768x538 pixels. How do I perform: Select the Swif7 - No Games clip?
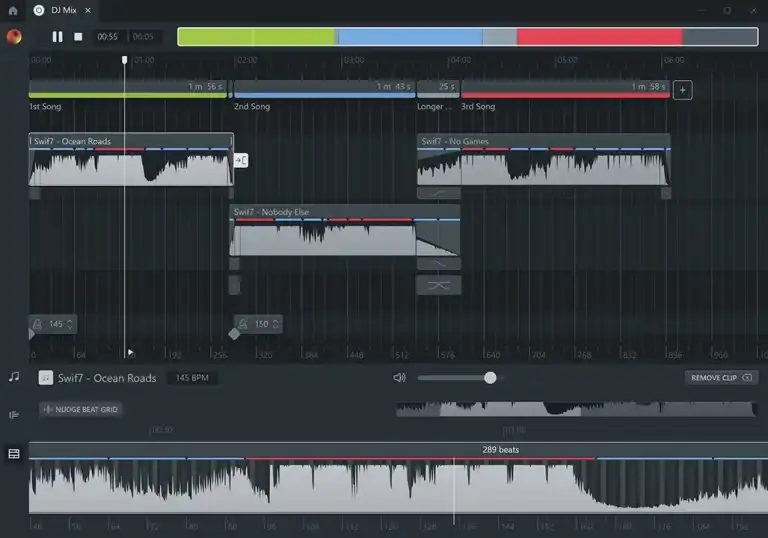tap(543, 159)
